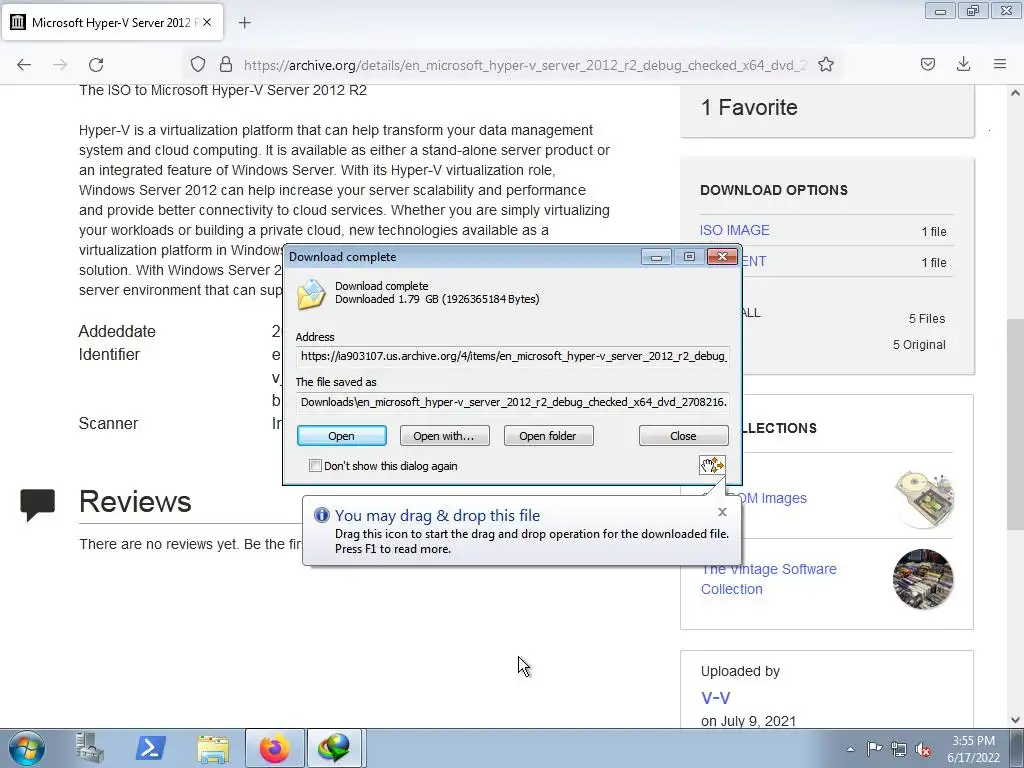Click the Addeddate label

[117, 331]
